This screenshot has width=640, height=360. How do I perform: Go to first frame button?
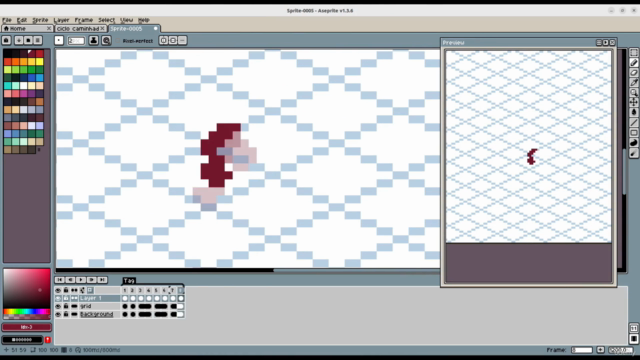(59, 280)
